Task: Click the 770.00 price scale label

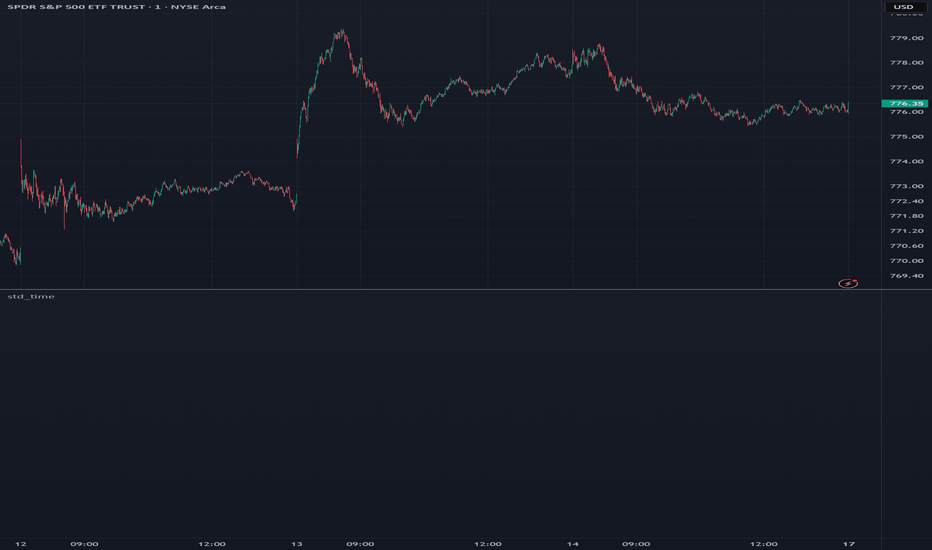Action: pos(906,260)
